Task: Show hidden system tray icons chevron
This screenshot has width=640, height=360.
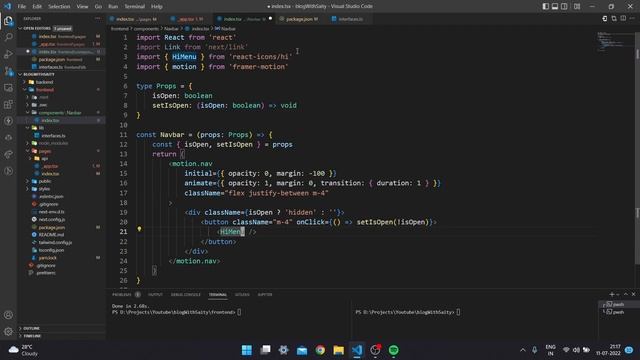Action: [522, 350]
